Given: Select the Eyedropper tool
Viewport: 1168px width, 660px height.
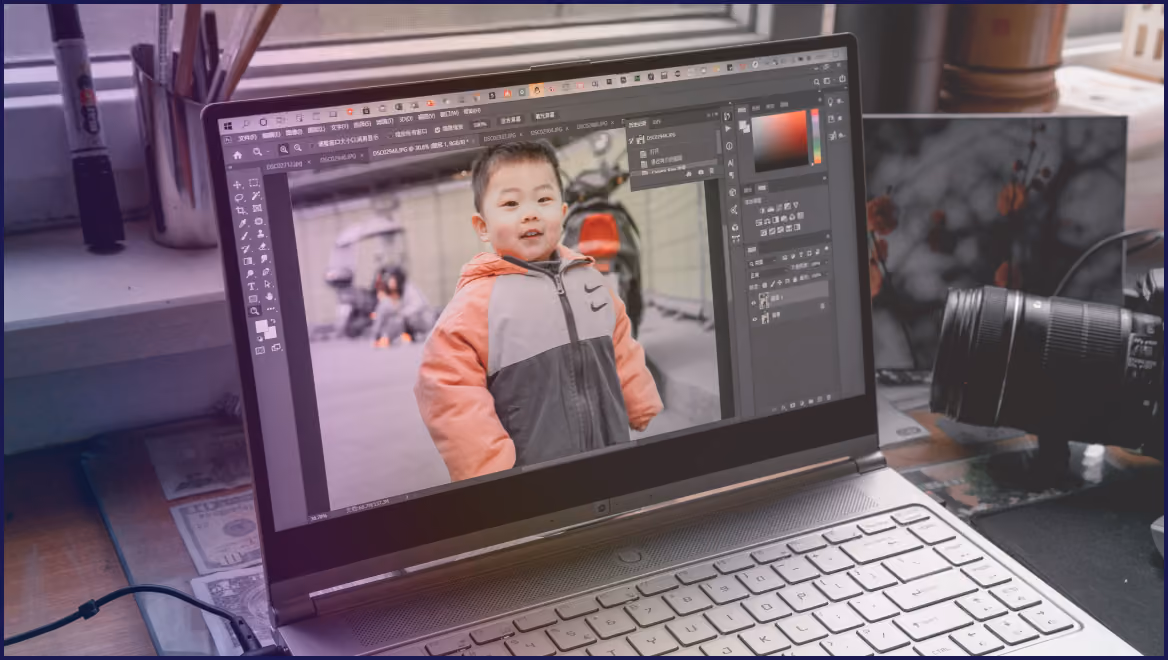Looking at the screenshot, I should tap(242, 223).
